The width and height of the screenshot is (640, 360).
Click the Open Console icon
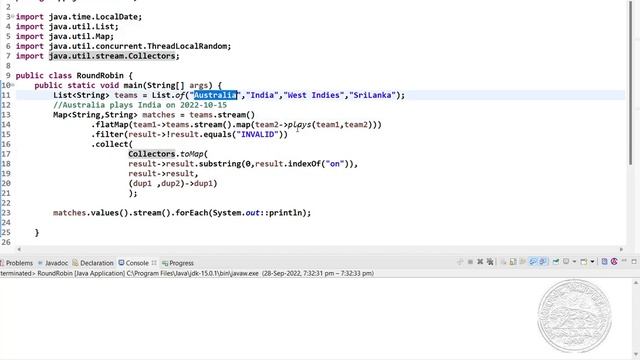584,262
